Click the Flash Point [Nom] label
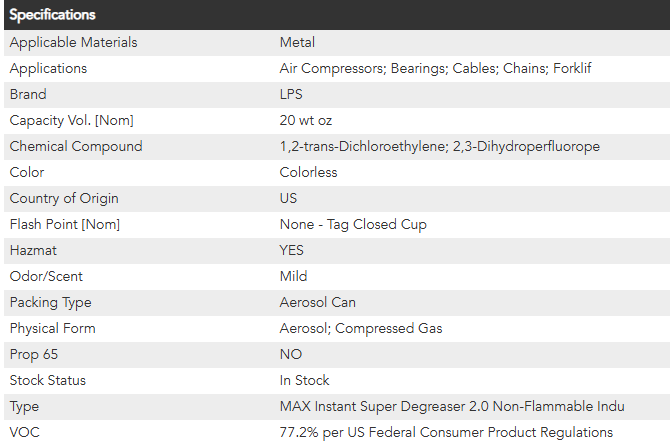The width and height of the screenshot is (670, 442). pyautogui.click(x=64, y=224)
